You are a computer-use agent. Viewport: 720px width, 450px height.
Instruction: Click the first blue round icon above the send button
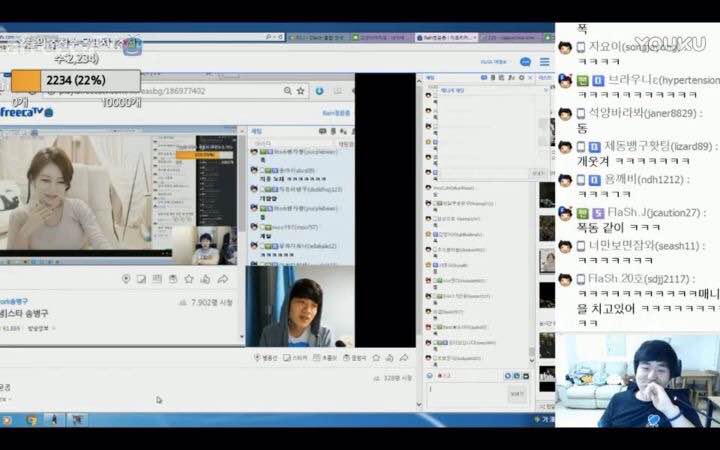pos(508,376)
